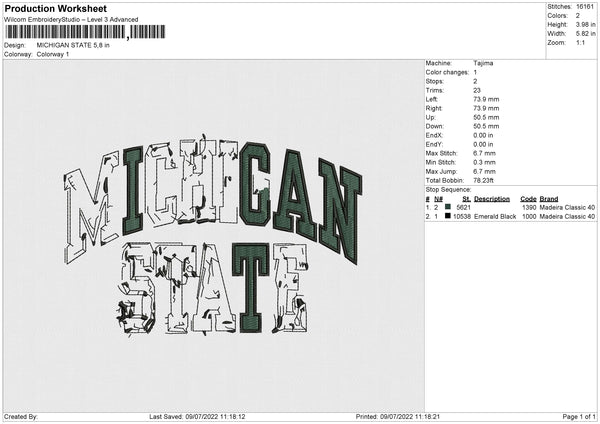Click the Min Stitch value 0.3 mm
The height and width of the screenshot is (424, 600).
click(x=484, y=162)
